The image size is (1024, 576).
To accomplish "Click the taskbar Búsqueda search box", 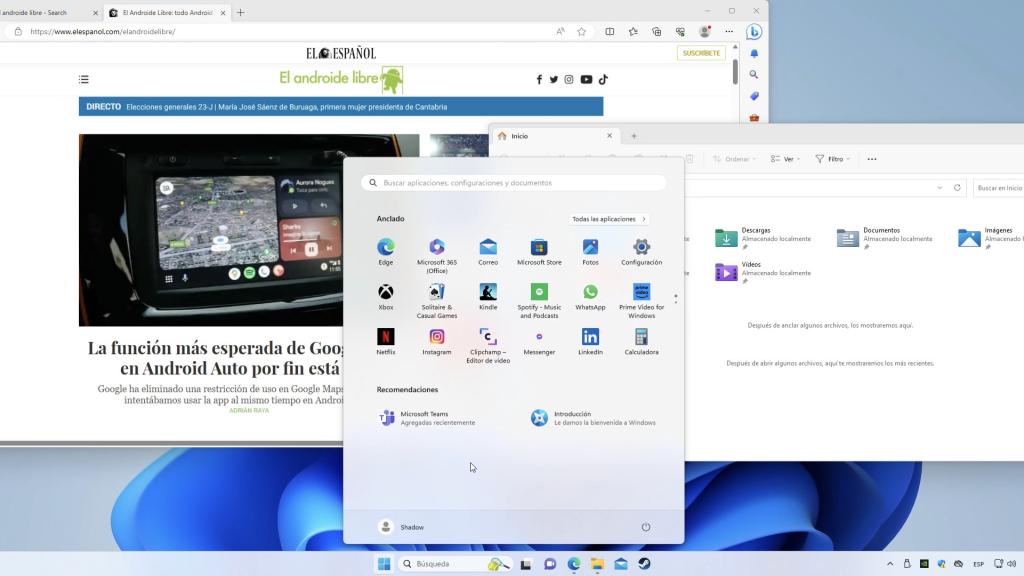I will [455, 564].
